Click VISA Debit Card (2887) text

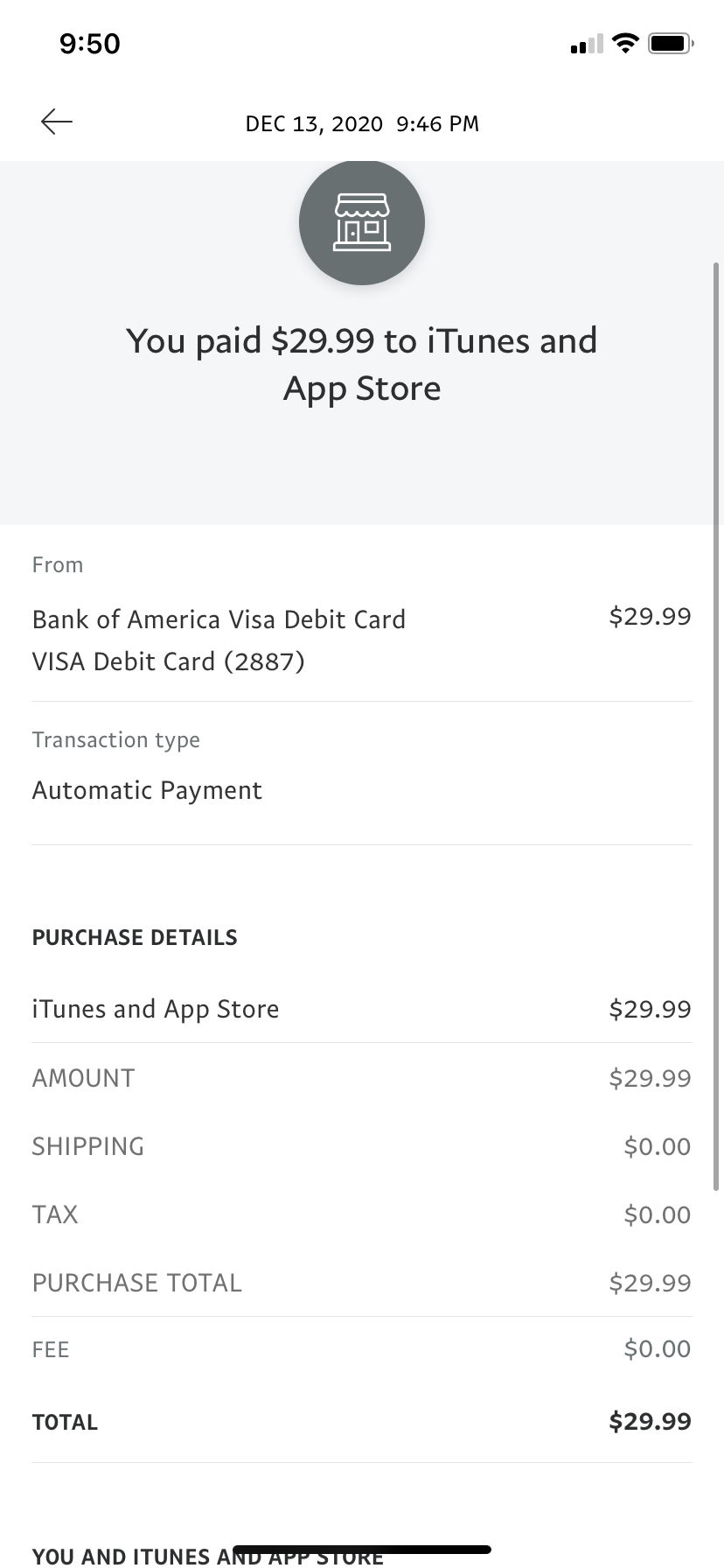(169, 661)
